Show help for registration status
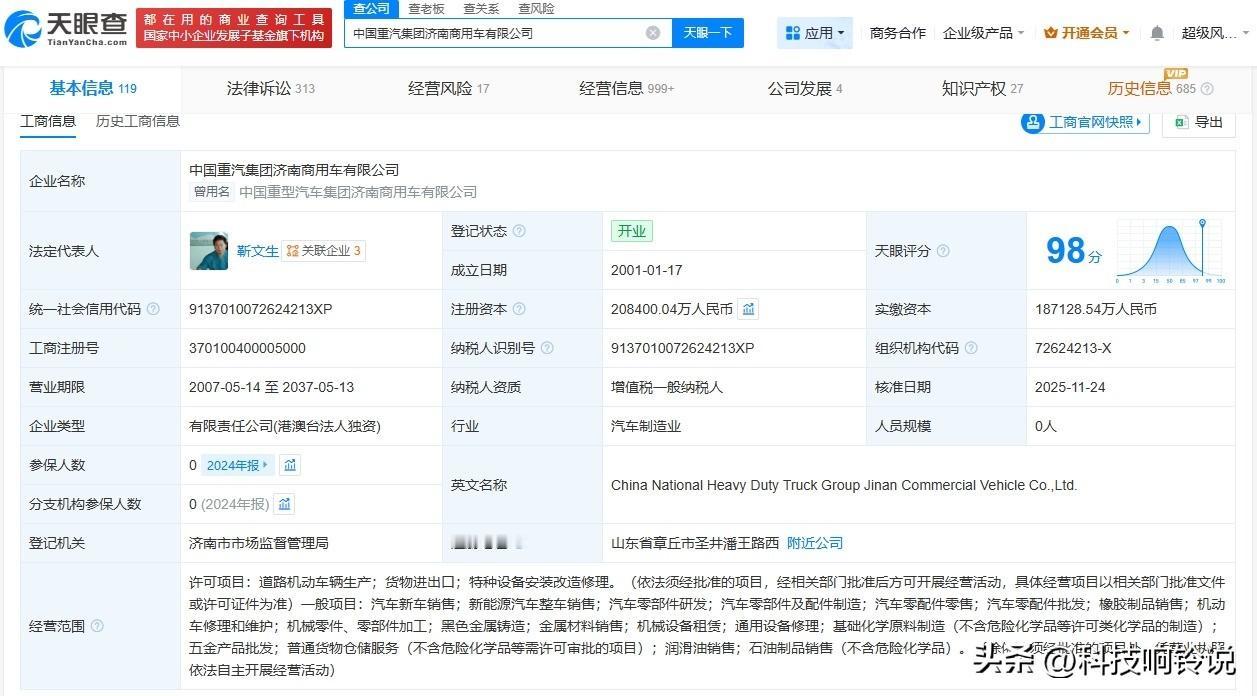Screen dimensions: 1257x696 [x=519, y=231]
